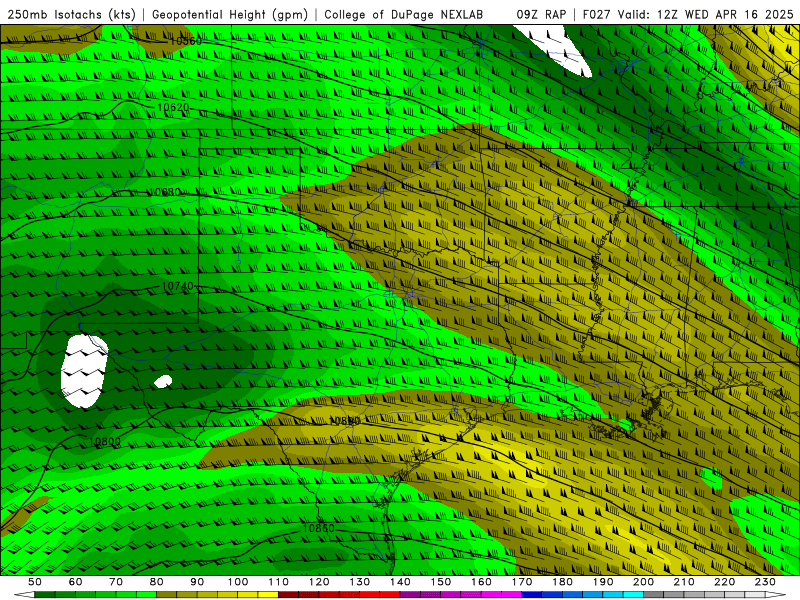Click the '250mb Isotachs (kts)' title text
The width and height of the screenshot is (800, 600).
[x=71, y=14]
